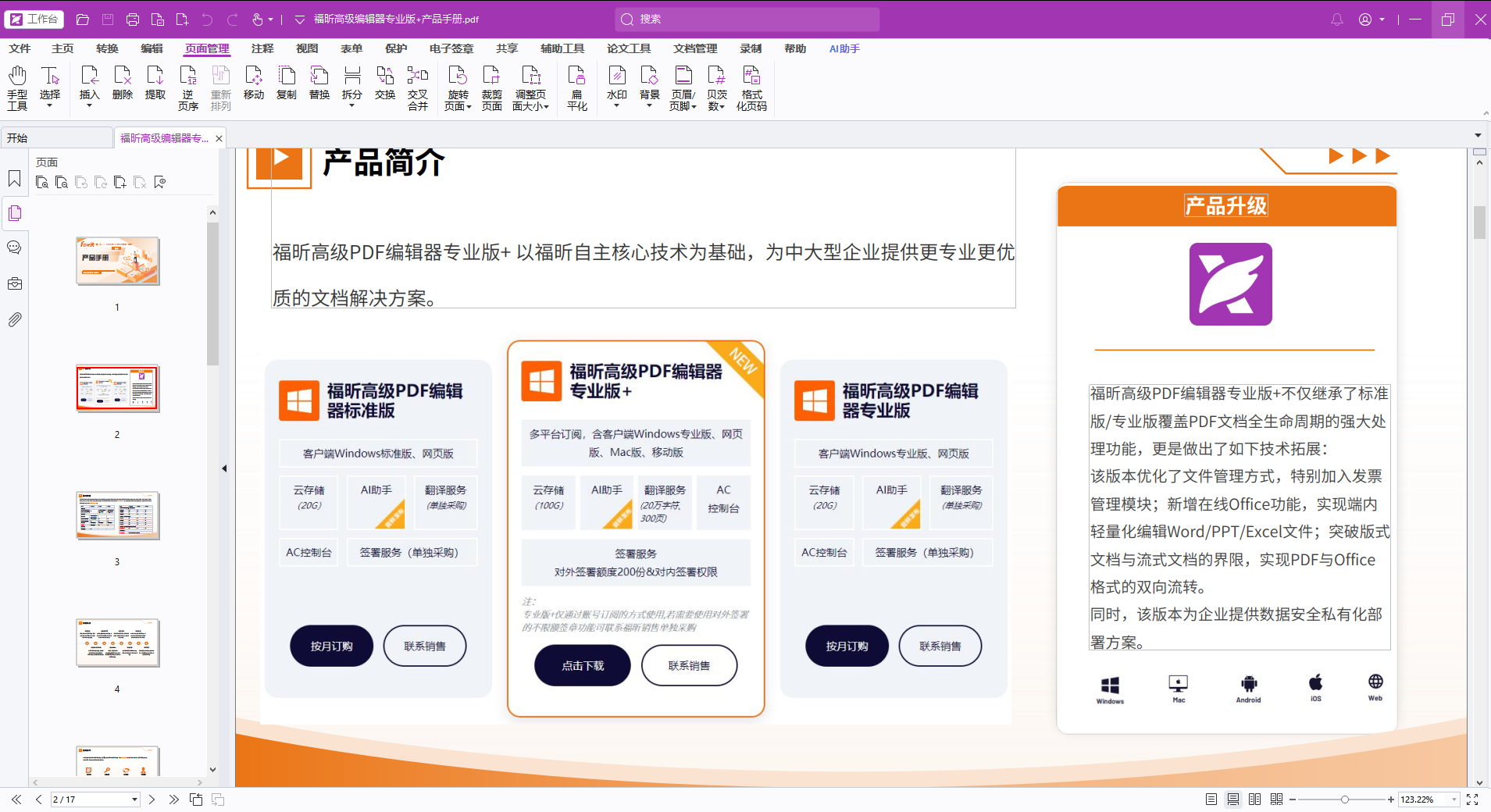This screenshot has width=1491, height=812.
Task: Toggle the pages panel sidebar icon
Action: click(x=15, y=213)
